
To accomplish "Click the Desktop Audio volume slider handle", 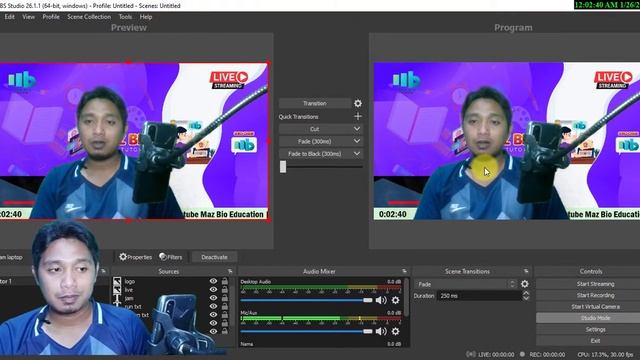I will 368,300.
